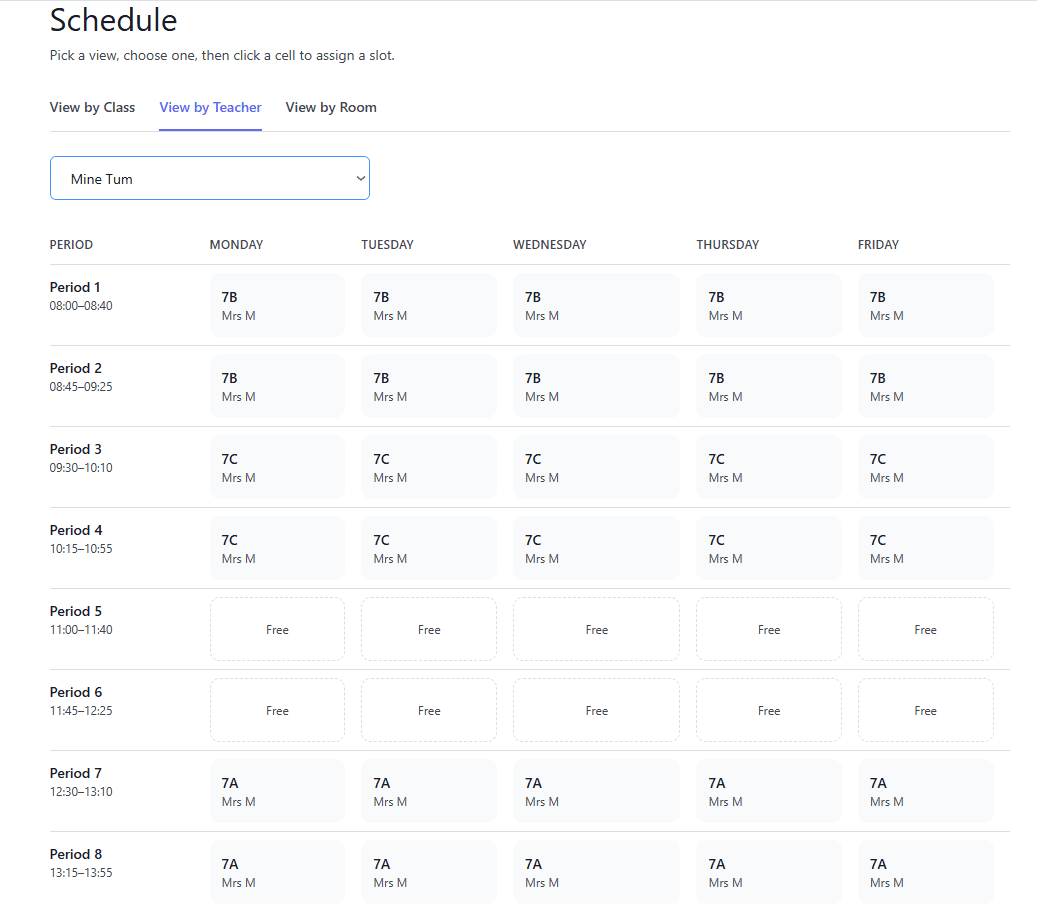1037x911 pixels.
Task: Assign the Free slot Tuesday Period 5
Action: [x=429, y=629]
